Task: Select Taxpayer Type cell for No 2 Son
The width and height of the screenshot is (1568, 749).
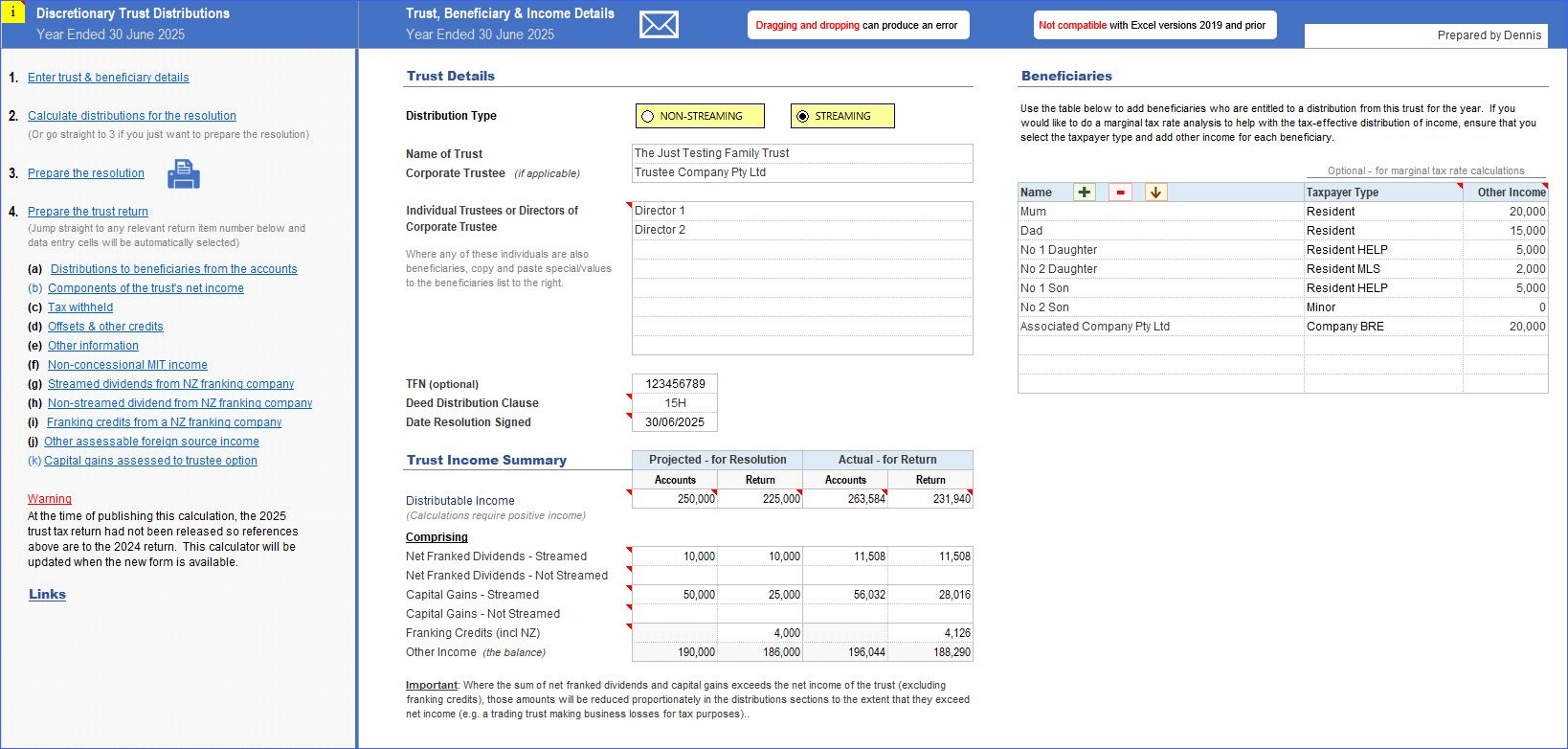Action: click(1382, 307)
